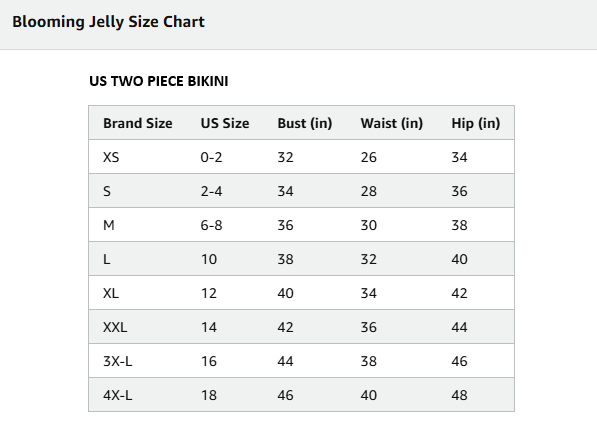Click the Bust (in) column header
597x444 pixels.
click(x=305, y=123)
